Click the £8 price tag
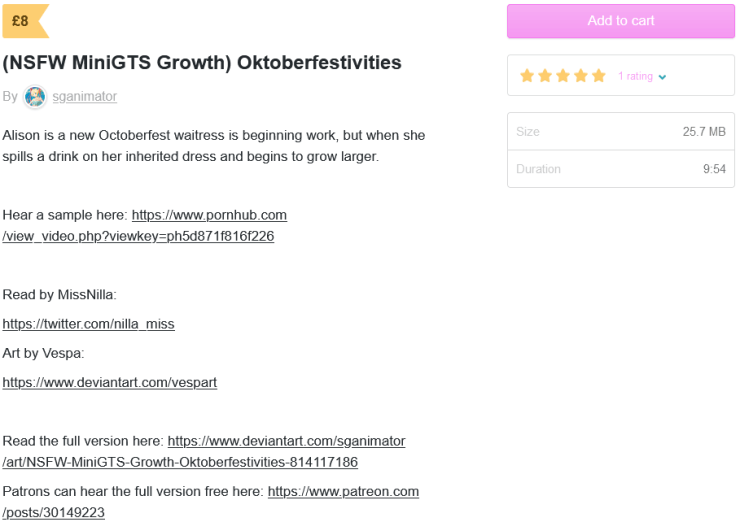The height and width of the screenshot is (522, 740). pyautogui.click(x=21, y=20)
